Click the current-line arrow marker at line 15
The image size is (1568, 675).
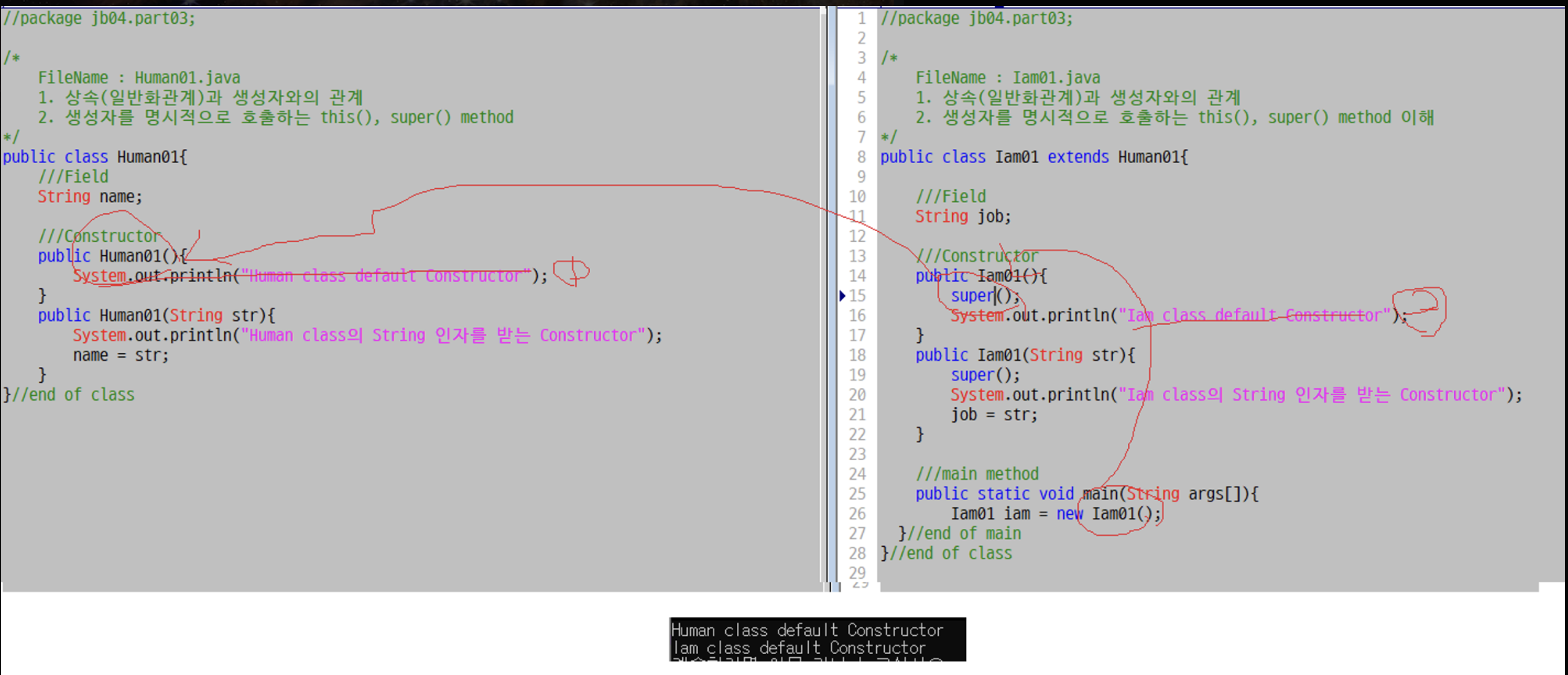[843, 296]
